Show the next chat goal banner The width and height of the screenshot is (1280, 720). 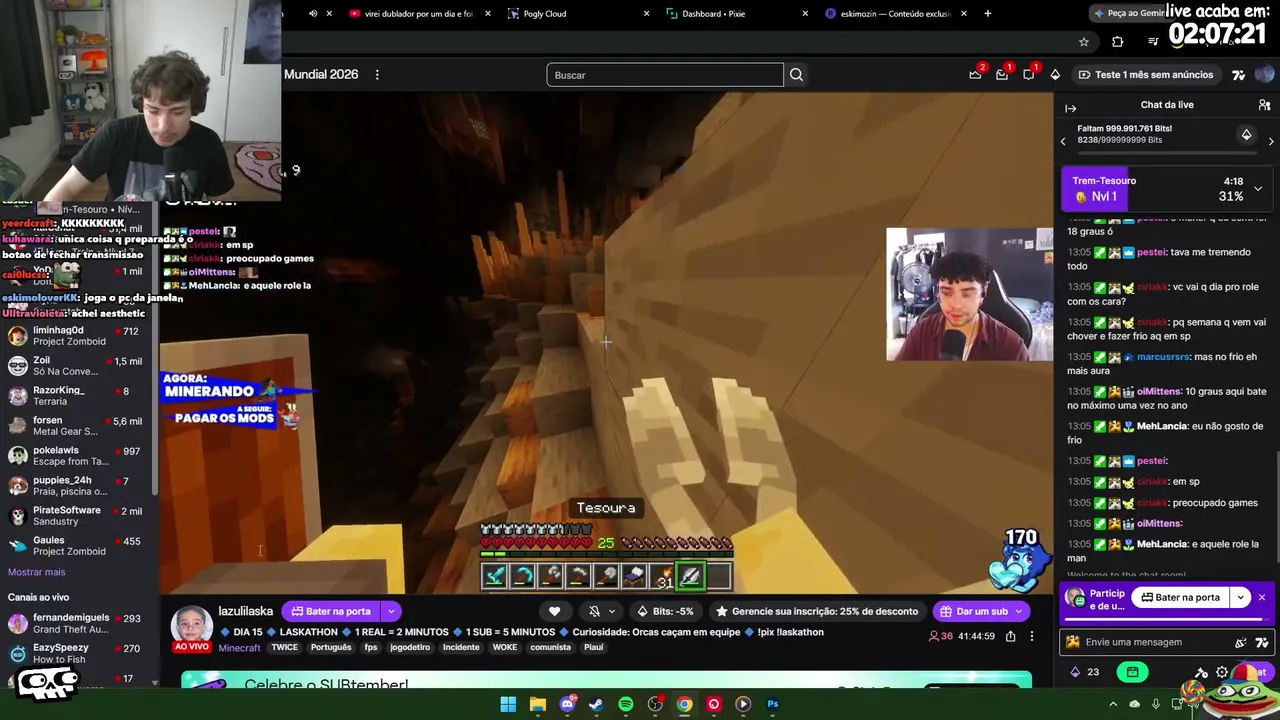(x=1271, y=141)
